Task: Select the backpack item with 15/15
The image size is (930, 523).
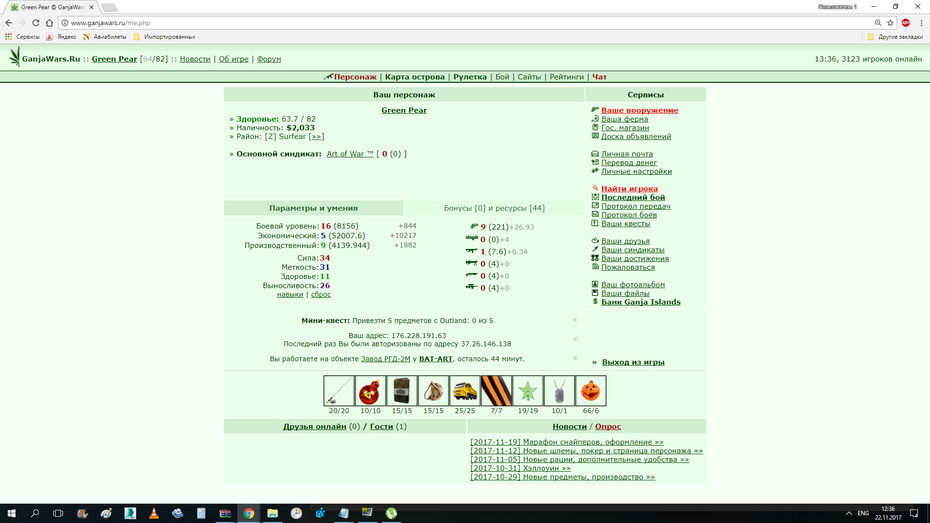Action: pyautogui.click(x=433, y=391)
